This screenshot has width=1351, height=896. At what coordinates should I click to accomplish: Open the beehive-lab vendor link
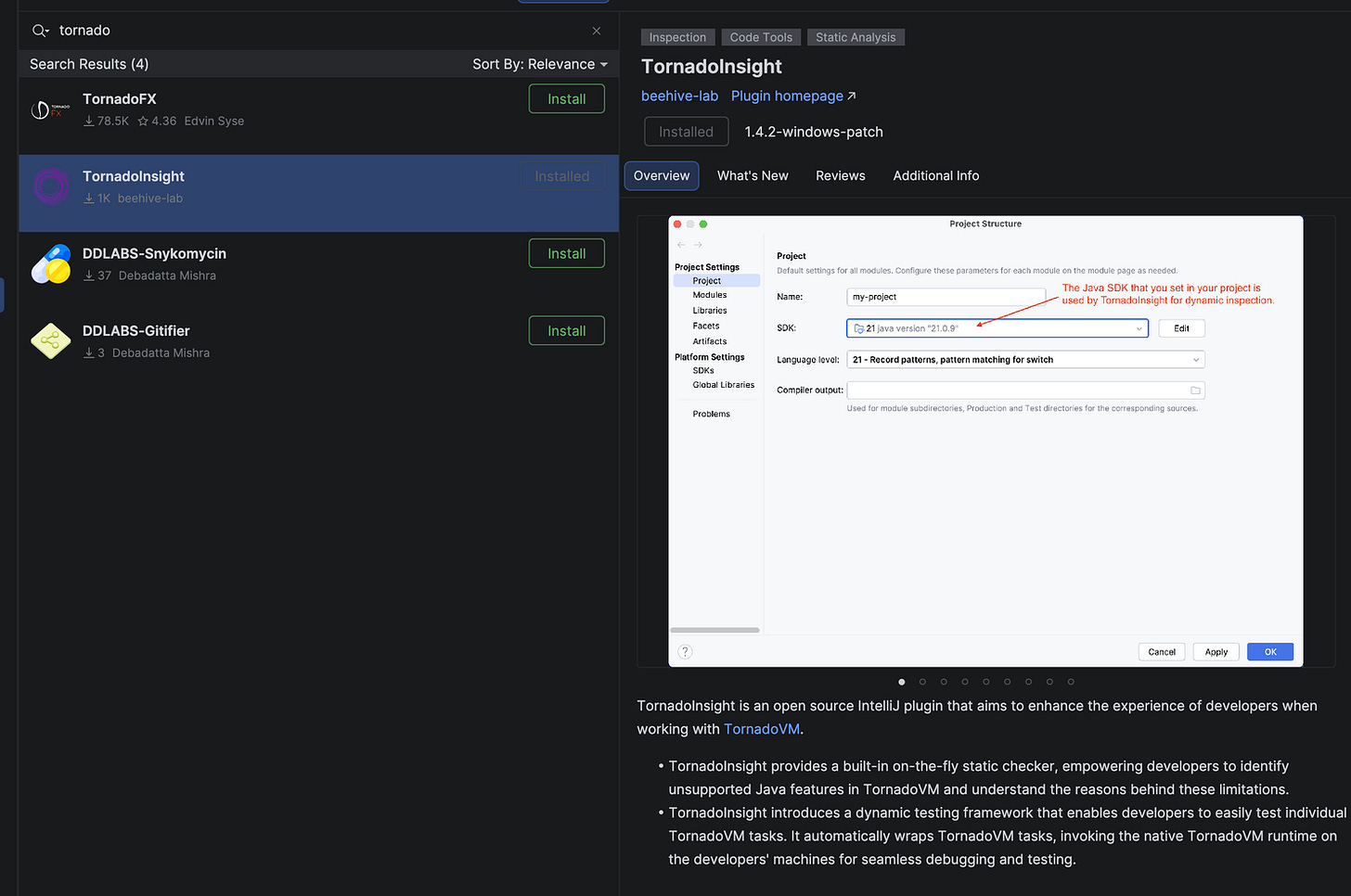(x=679, y=96)
